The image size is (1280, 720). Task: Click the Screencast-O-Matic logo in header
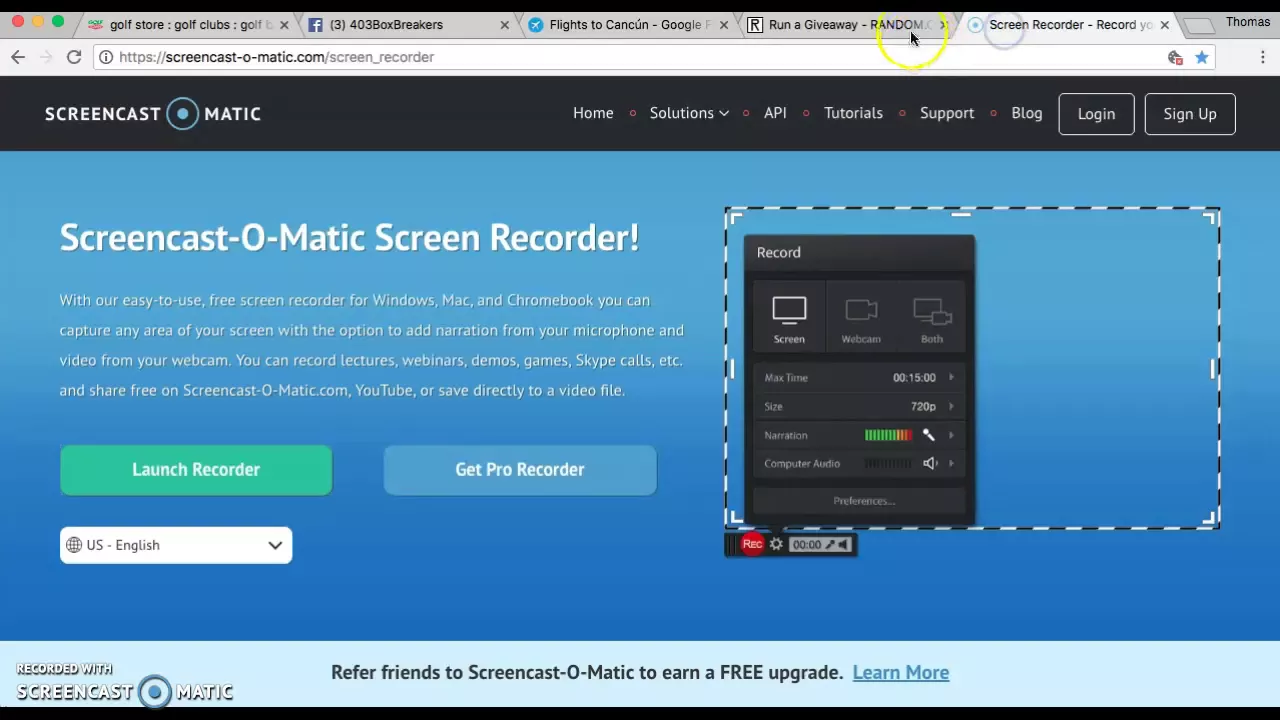click(x=152, y=113)
